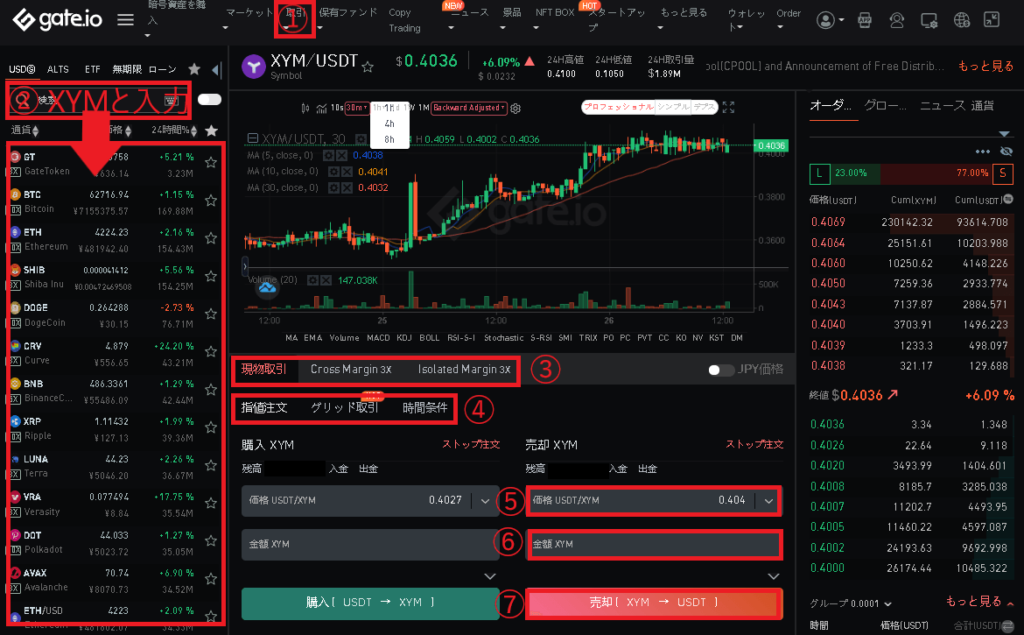Toggle the order book eye visibility icon
Screen dimensions: 1024x635
tap(1006, 152)
